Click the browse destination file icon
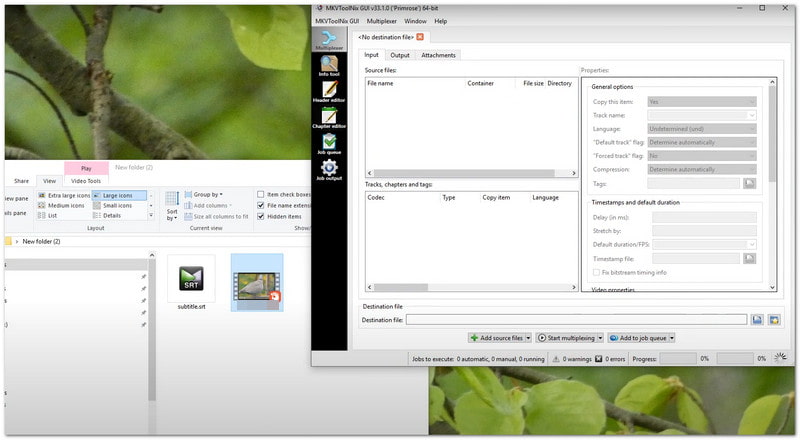The height and width of the screenshot is (440, 800). [758, 320]
